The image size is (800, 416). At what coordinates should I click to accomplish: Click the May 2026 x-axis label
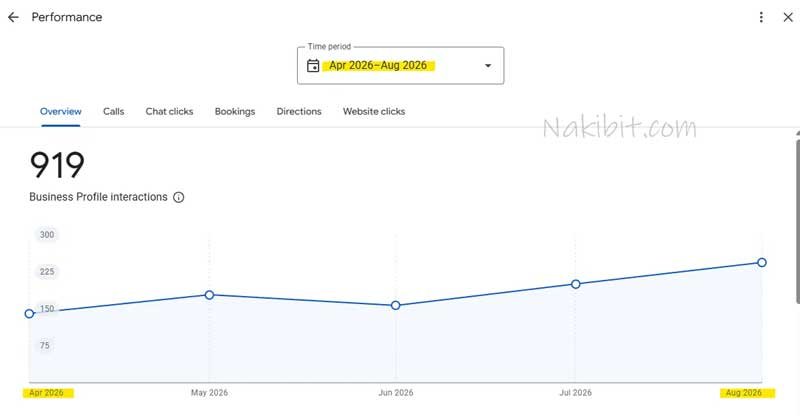[209, 393]
